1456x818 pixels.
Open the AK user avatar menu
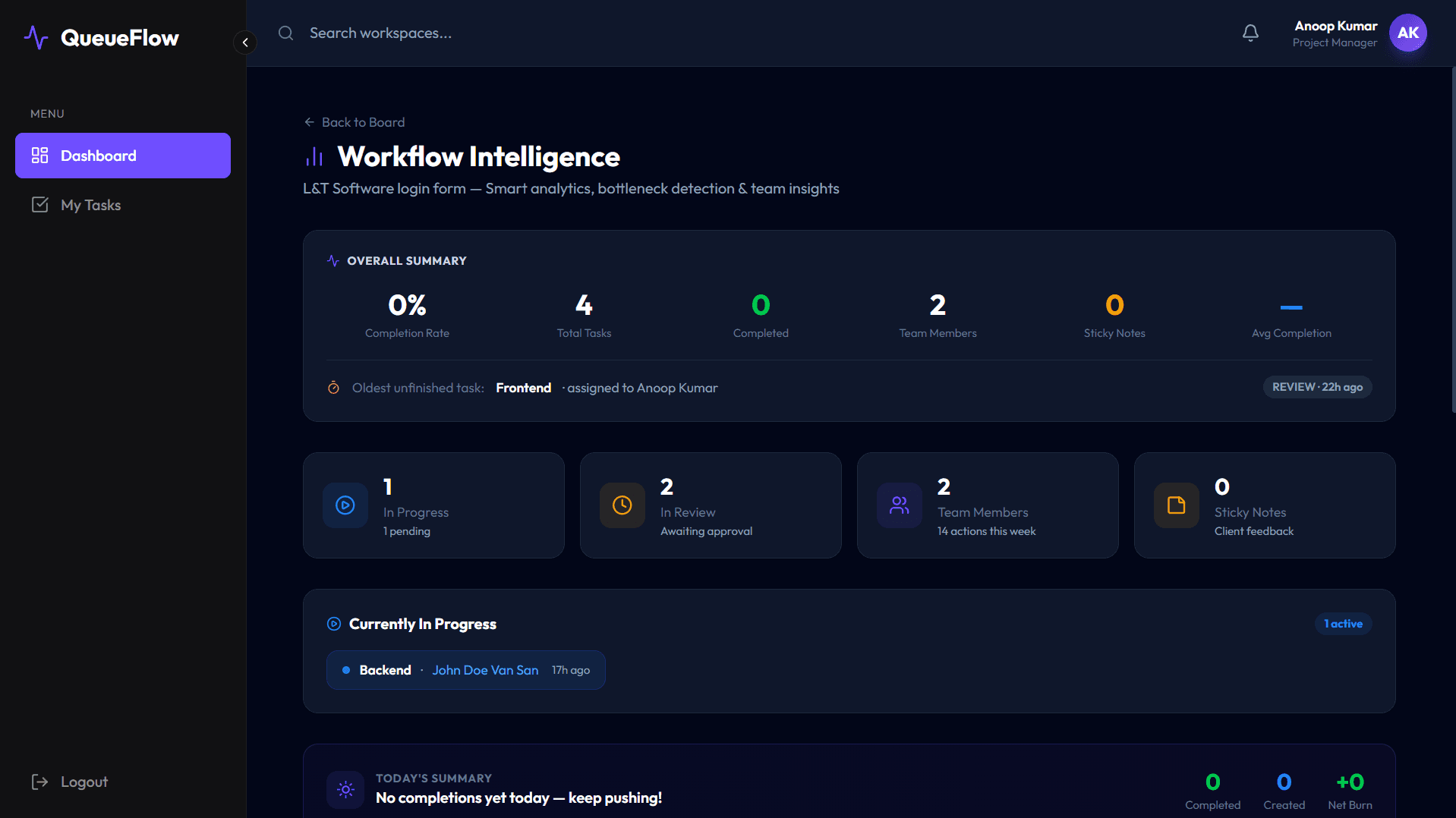point(1407,33)
